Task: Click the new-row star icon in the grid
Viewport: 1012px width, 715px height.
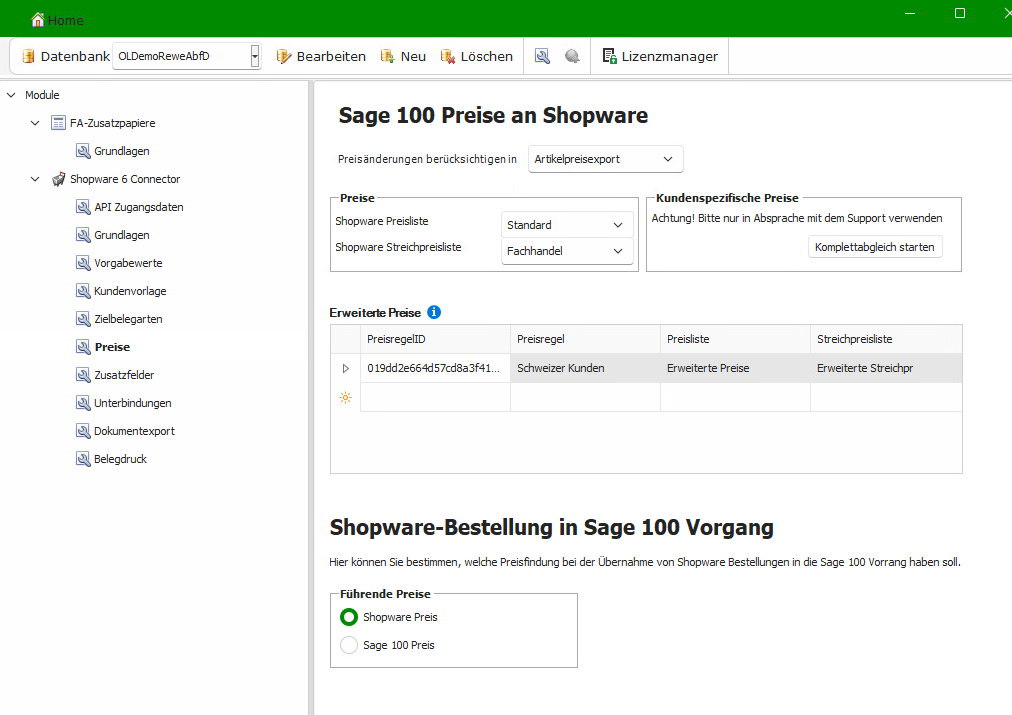Action: click(x=345, y=398)
